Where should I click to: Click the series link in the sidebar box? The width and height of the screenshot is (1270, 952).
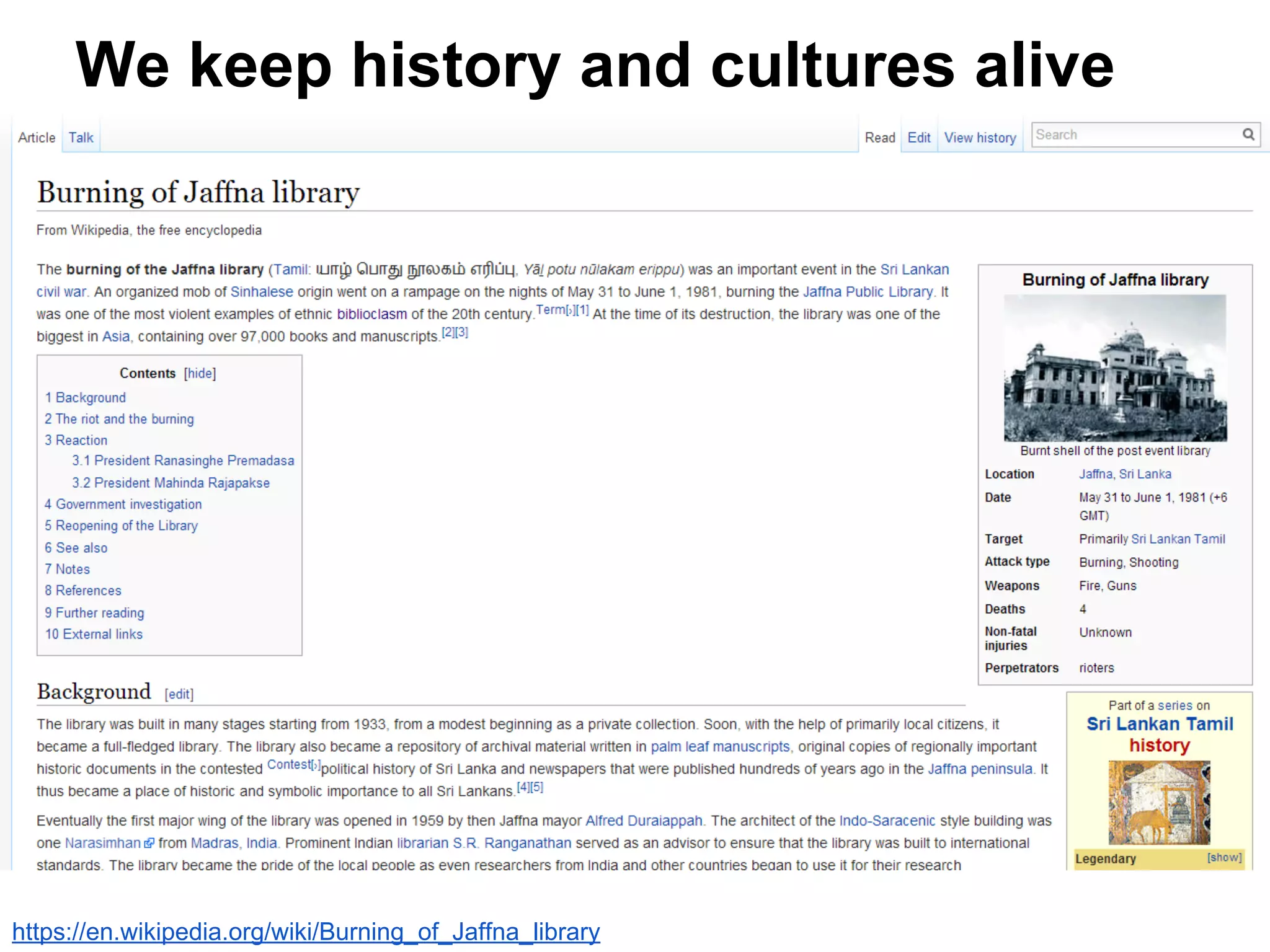click(1175, 705)
